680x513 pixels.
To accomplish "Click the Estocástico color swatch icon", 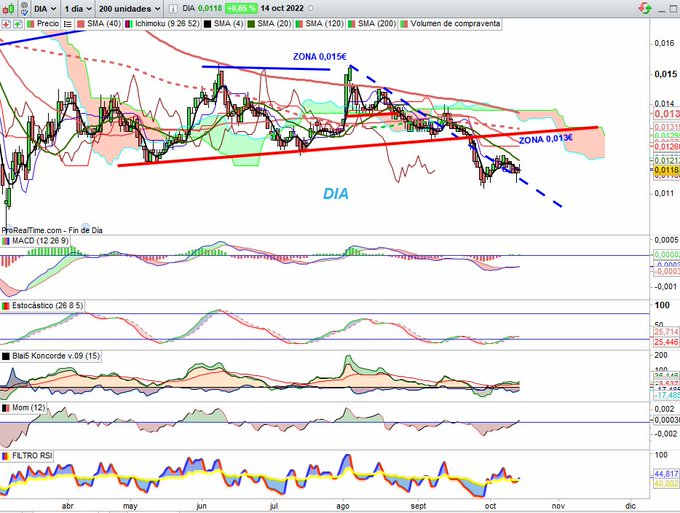I will [x=6, y=306].
